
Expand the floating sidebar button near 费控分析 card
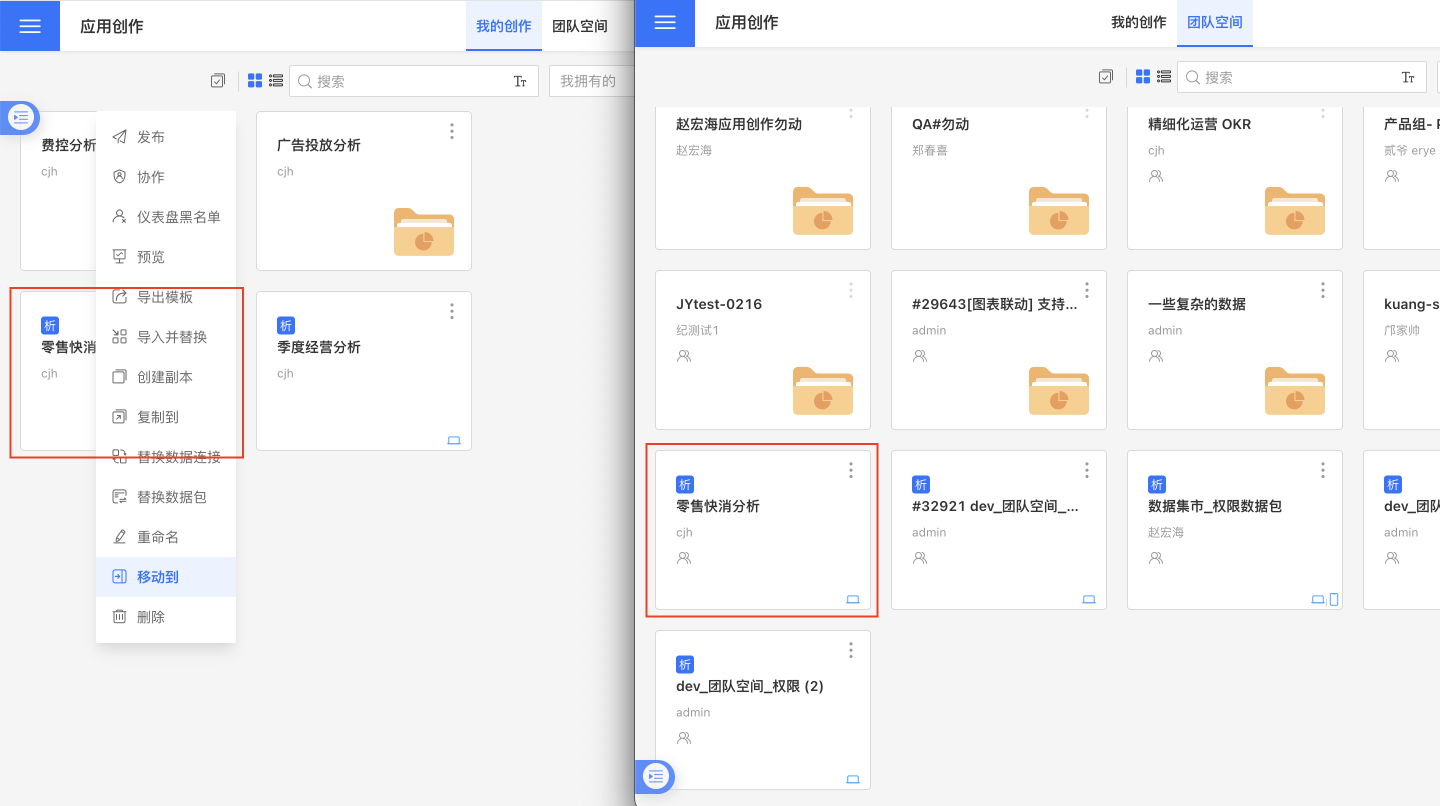[x=21, y=118]
